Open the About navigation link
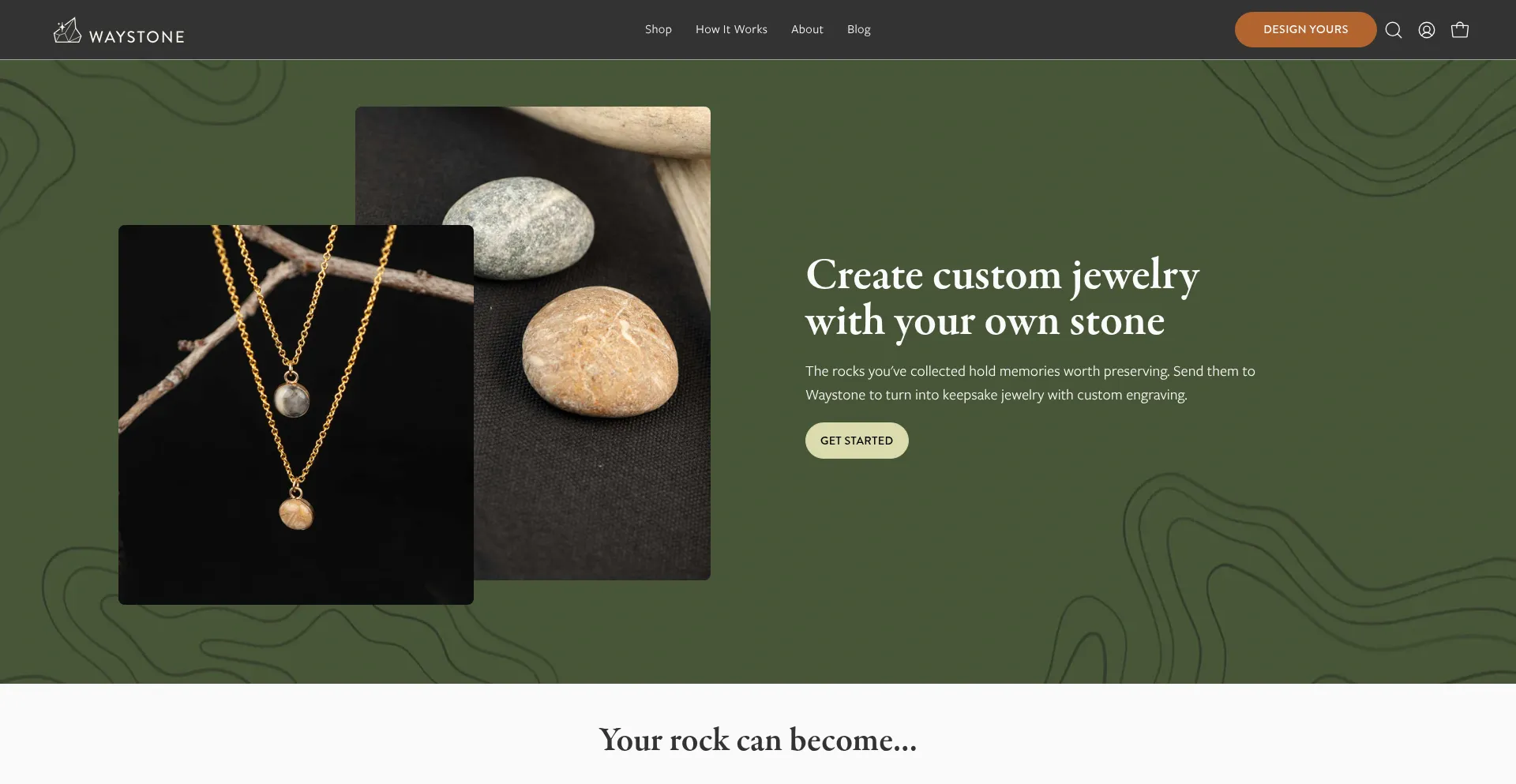This screenshot has height=784, width=1516. click(x=807, y=29)
